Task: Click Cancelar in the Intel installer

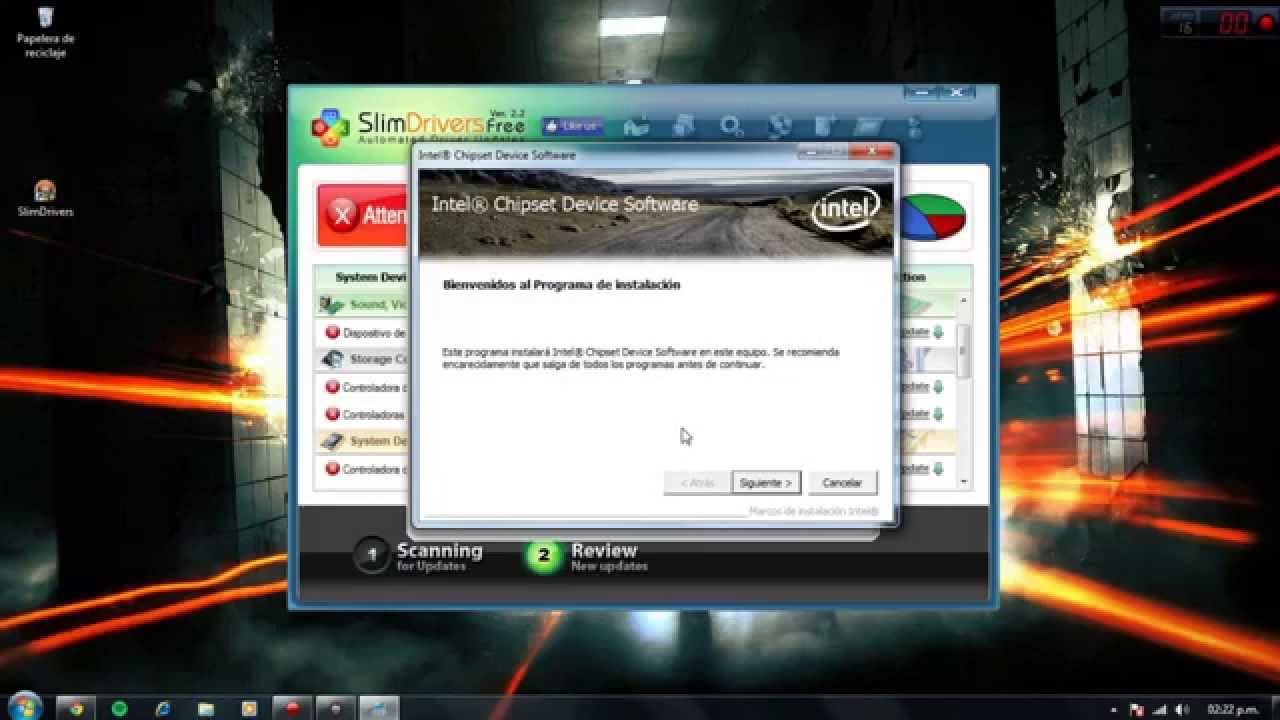Action: pos(842,482)
